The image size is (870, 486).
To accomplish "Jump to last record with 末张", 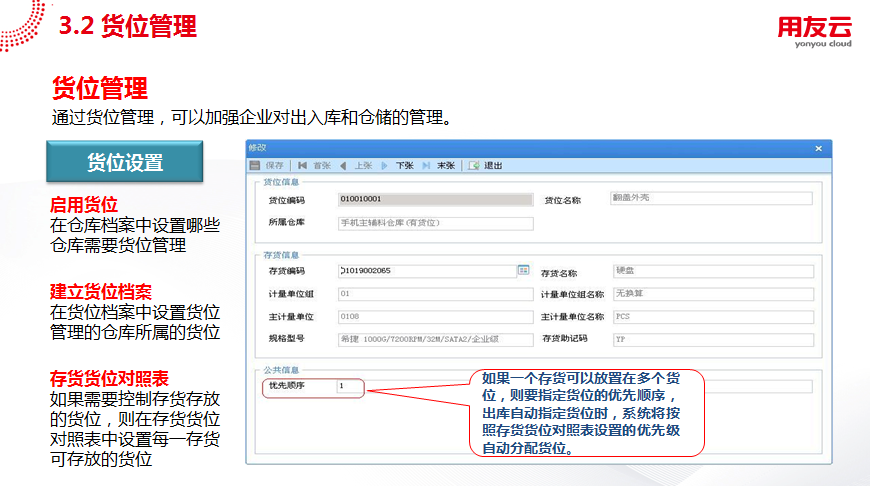I will pyautogui.click(x=439, y=165).
